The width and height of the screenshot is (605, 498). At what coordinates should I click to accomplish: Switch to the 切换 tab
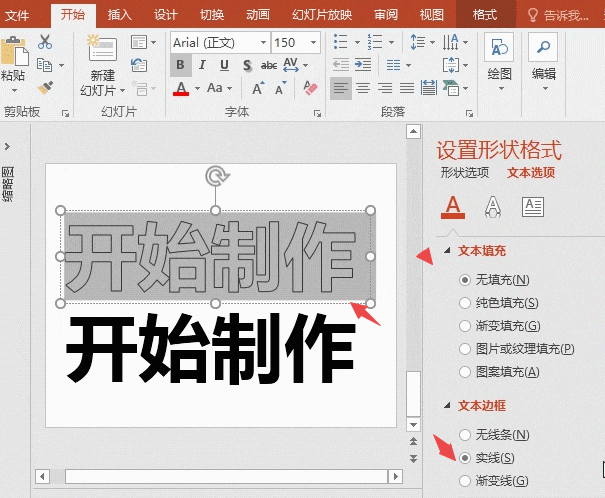212,15
